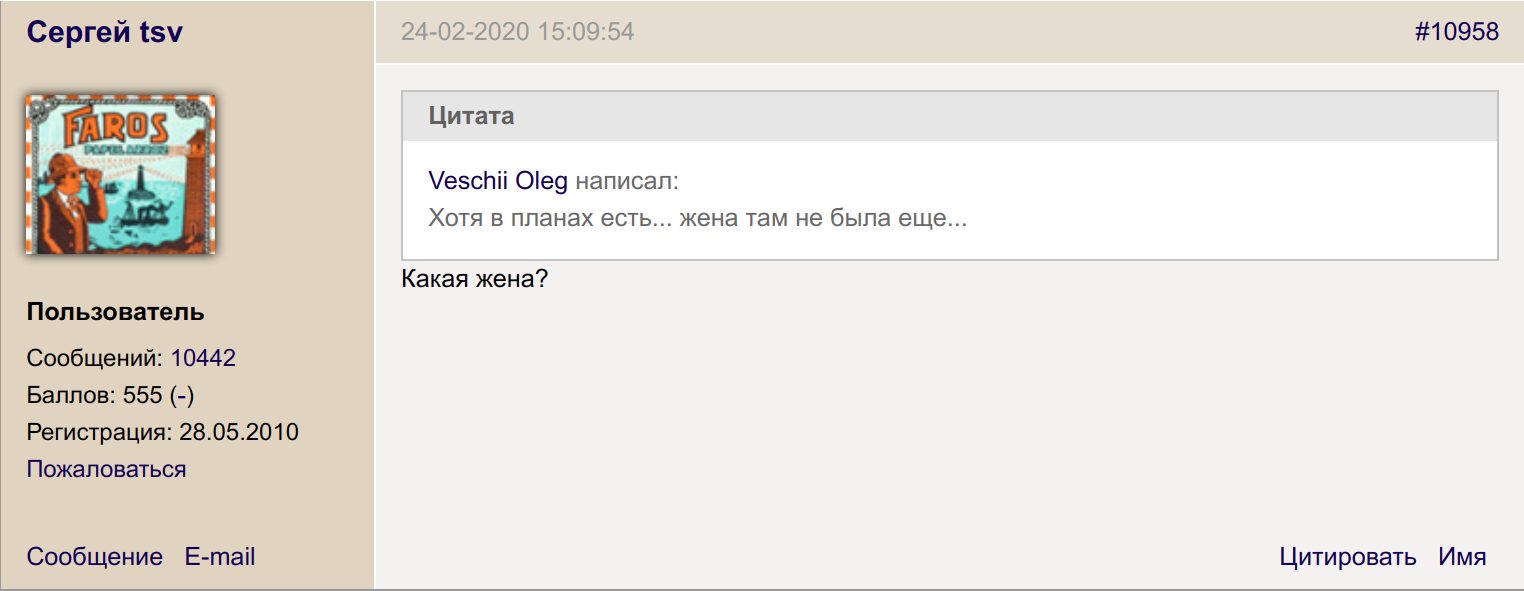
Task: Click the reply text Какая жена?
Action: 474,279
